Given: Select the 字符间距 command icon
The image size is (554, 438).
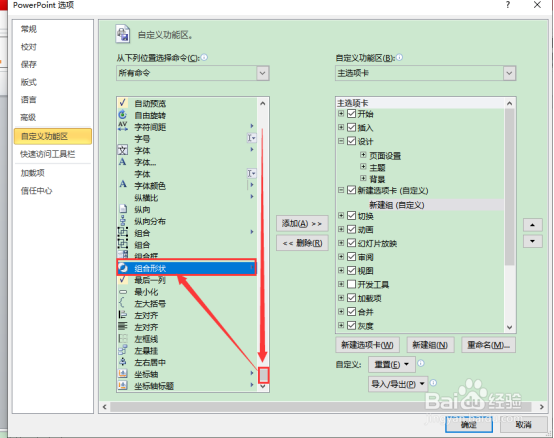Looking at the screenshot, I should [x=123, y=126].
